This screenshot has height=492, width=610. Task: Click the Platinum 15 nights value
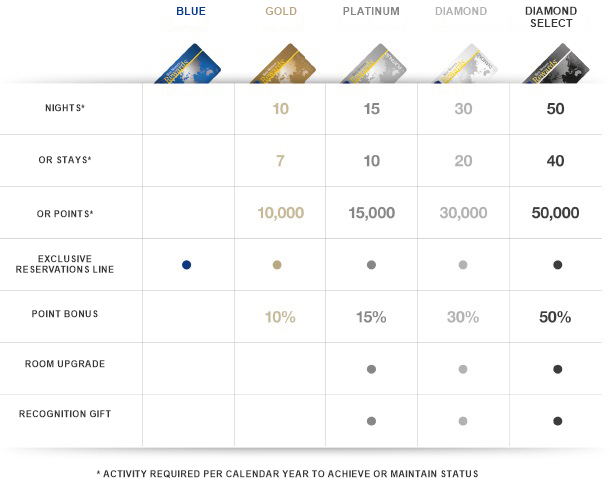click(x=372, y=109)
